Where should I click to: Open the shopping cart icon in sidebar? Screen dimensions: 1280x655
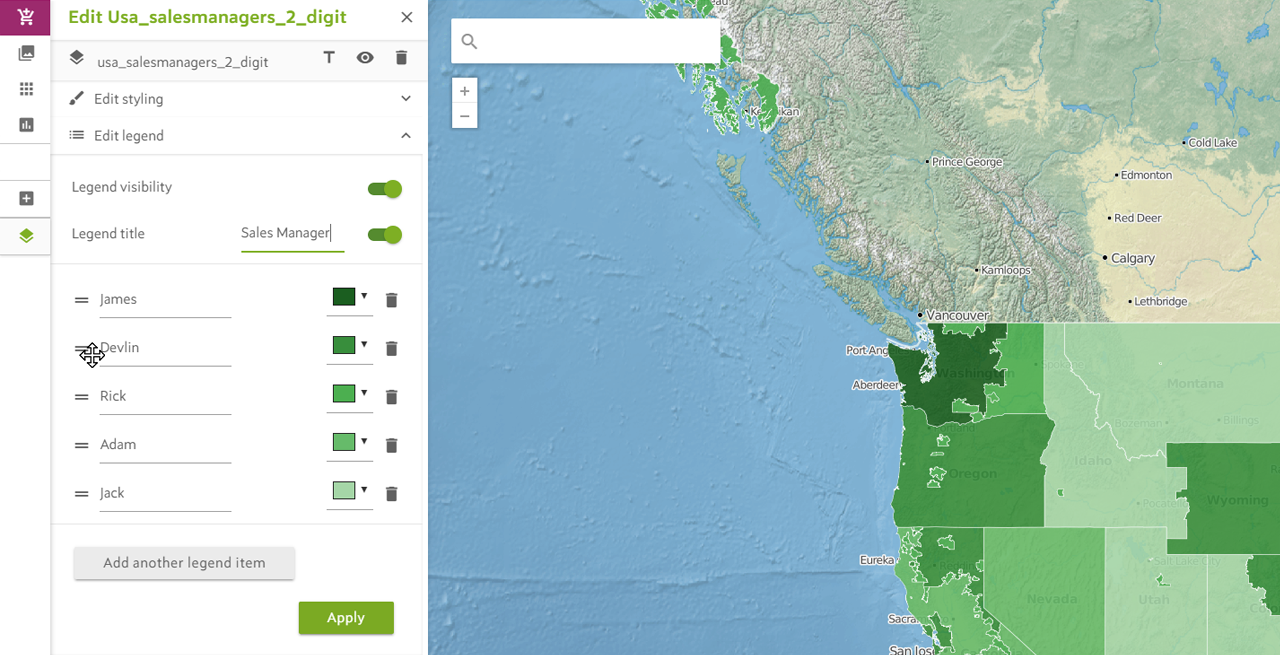coord(26,17)
